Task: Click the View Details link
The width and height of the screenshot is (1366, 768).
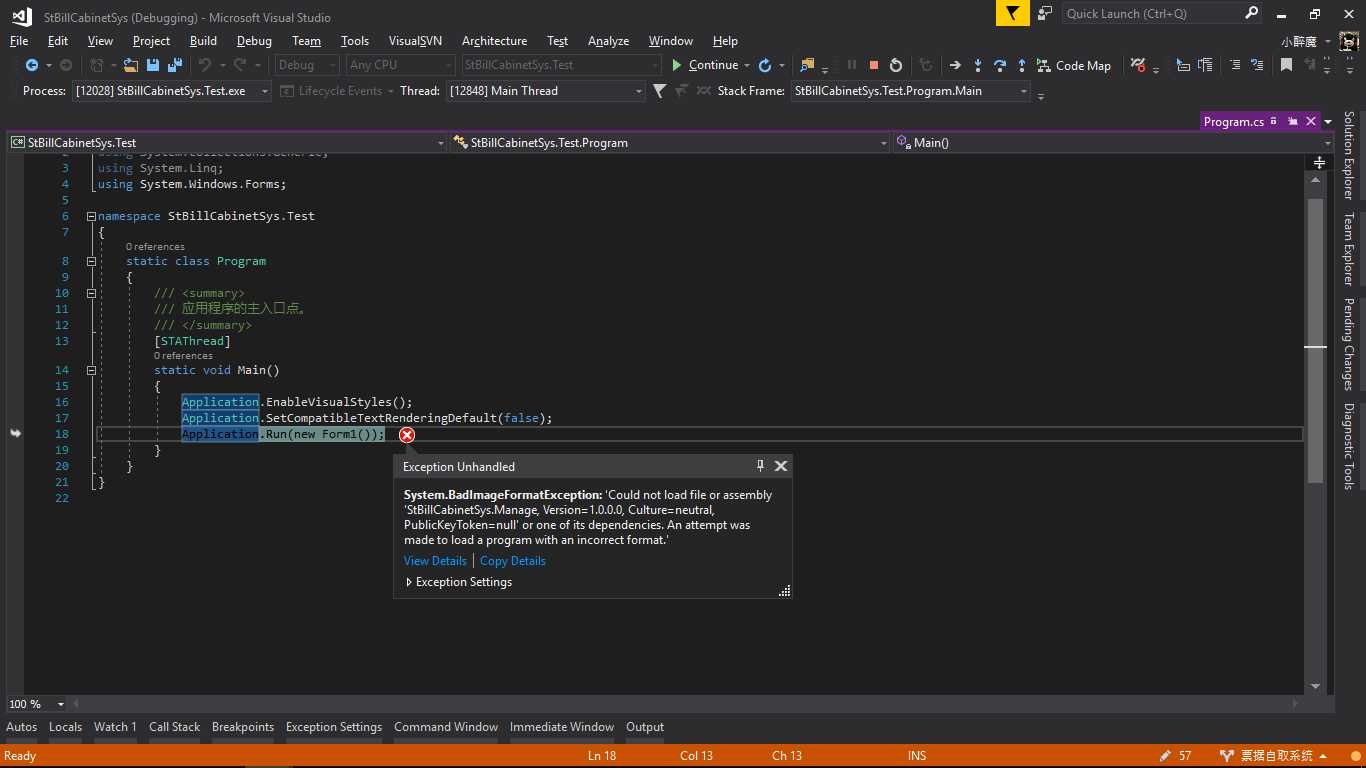Action: point(435,561)
